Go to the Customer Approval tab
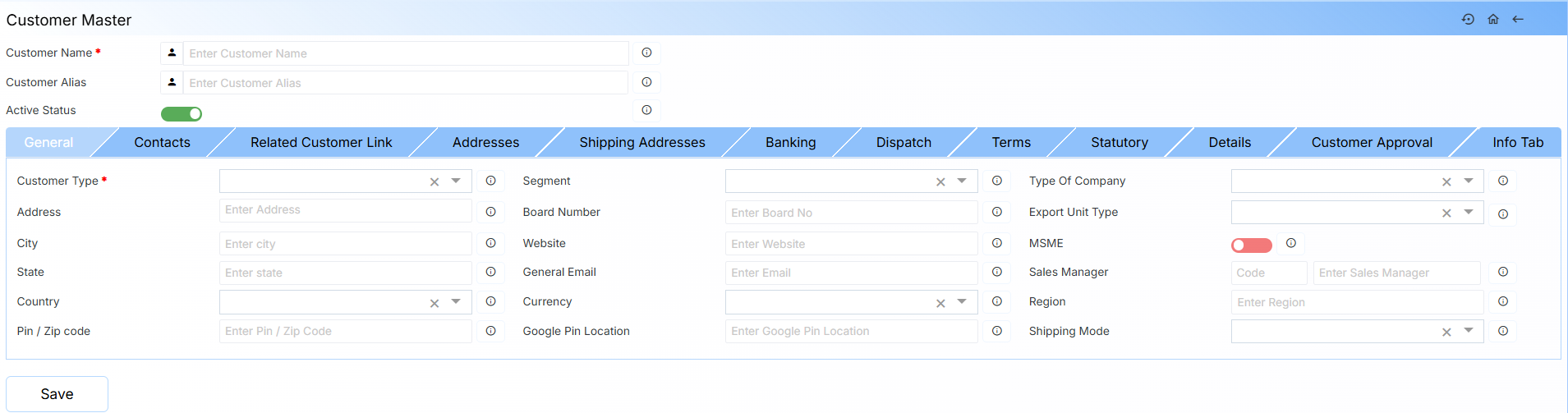Image resolution: width=1568 pixels, height=413 pixels. 1371,142
